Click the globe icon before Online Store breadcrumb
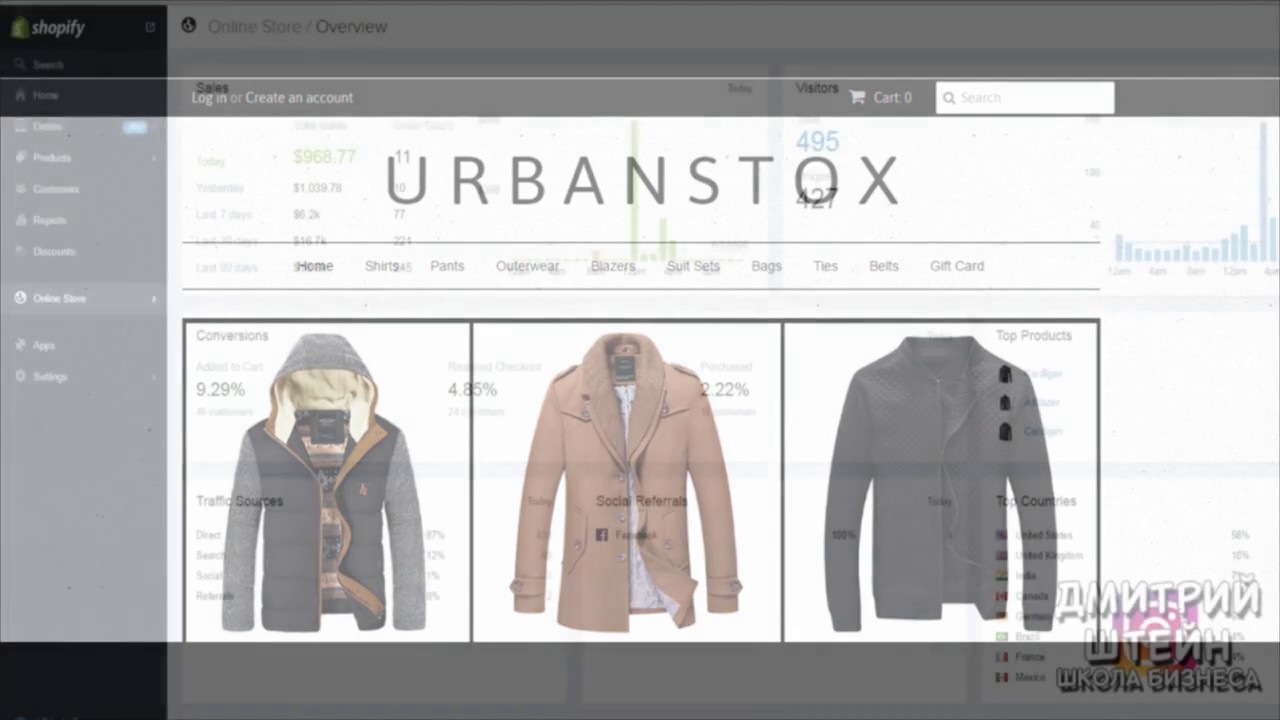 [188, 26]
